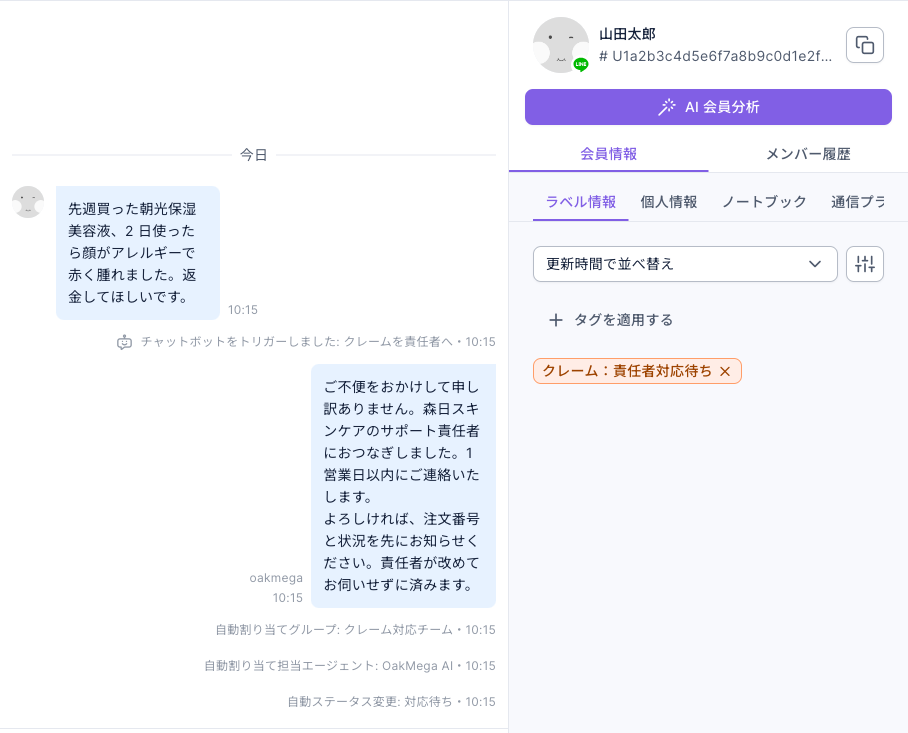Viewport: 908px width, 733px height.
Task: Open 山田太郎's profile avatar in side panel
Action: pyautogui.click(x=561, y=45)
